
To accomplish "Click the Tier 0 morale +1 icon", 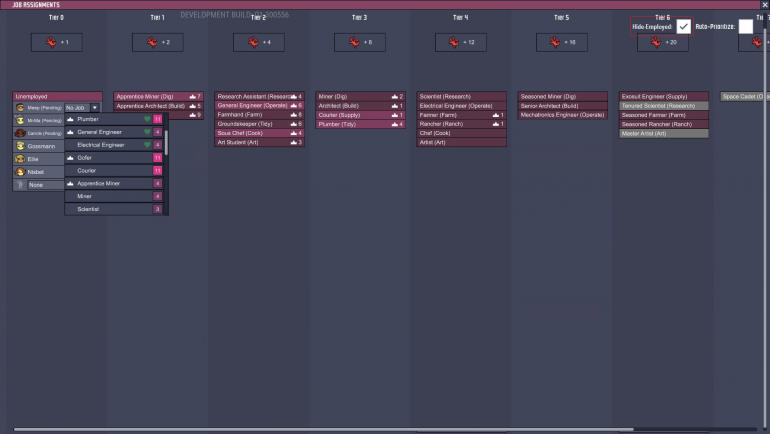I will (x=51, y=42).
